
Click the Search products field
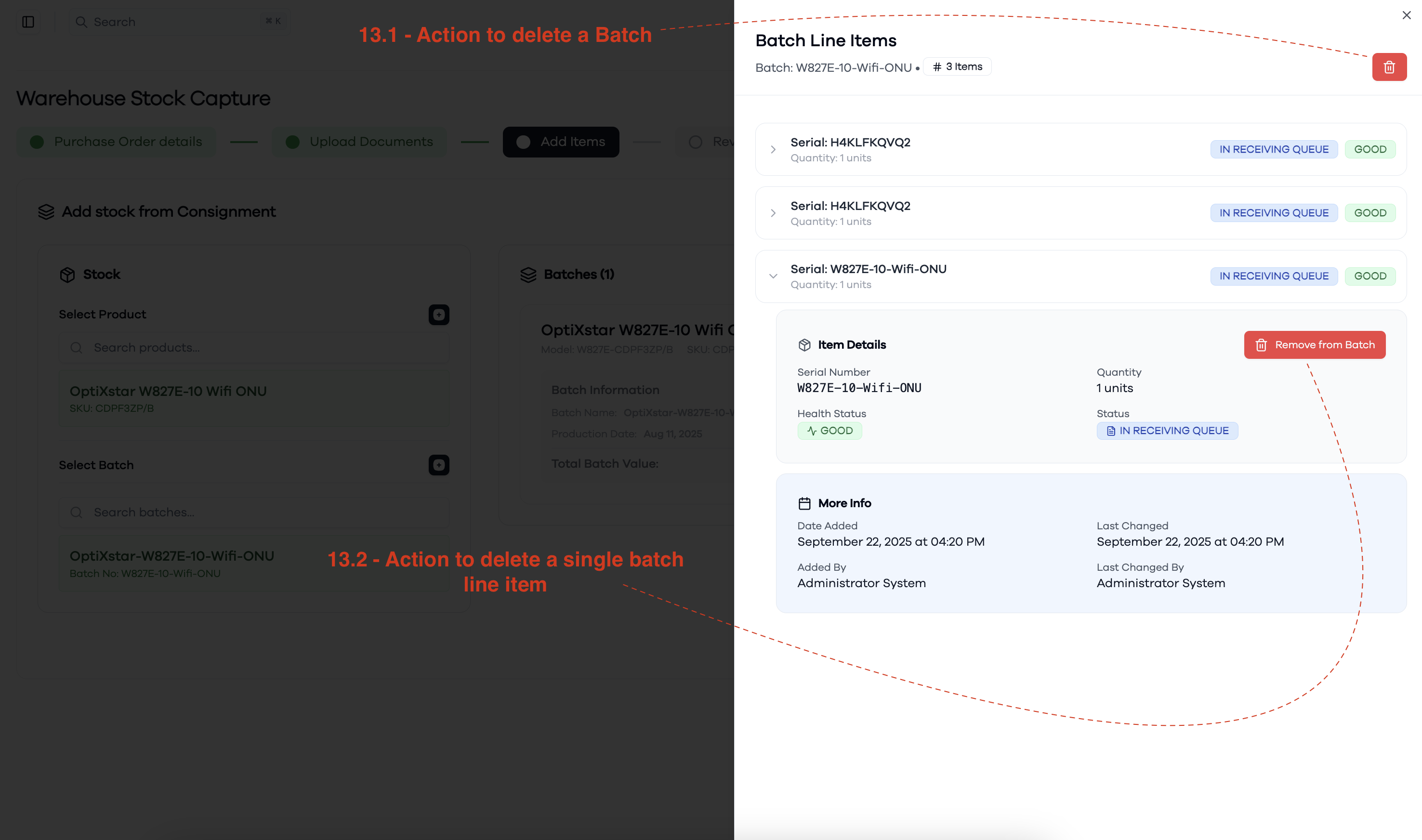pyautogui.click(x=254, y=348)
